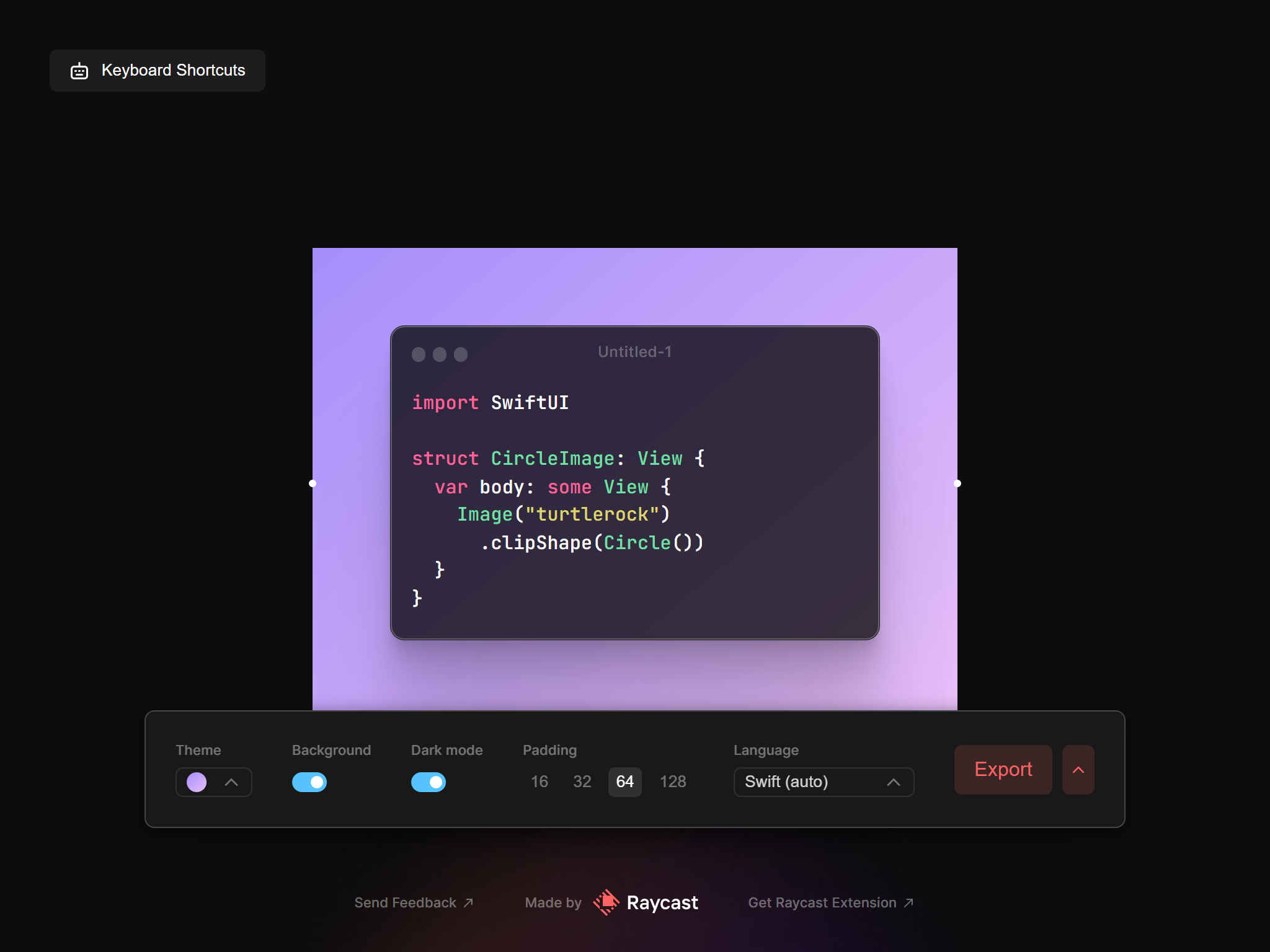Screen dimensions: 1270x952
Task: Click the middle gray window dot
Action: [x=440, y=355]
